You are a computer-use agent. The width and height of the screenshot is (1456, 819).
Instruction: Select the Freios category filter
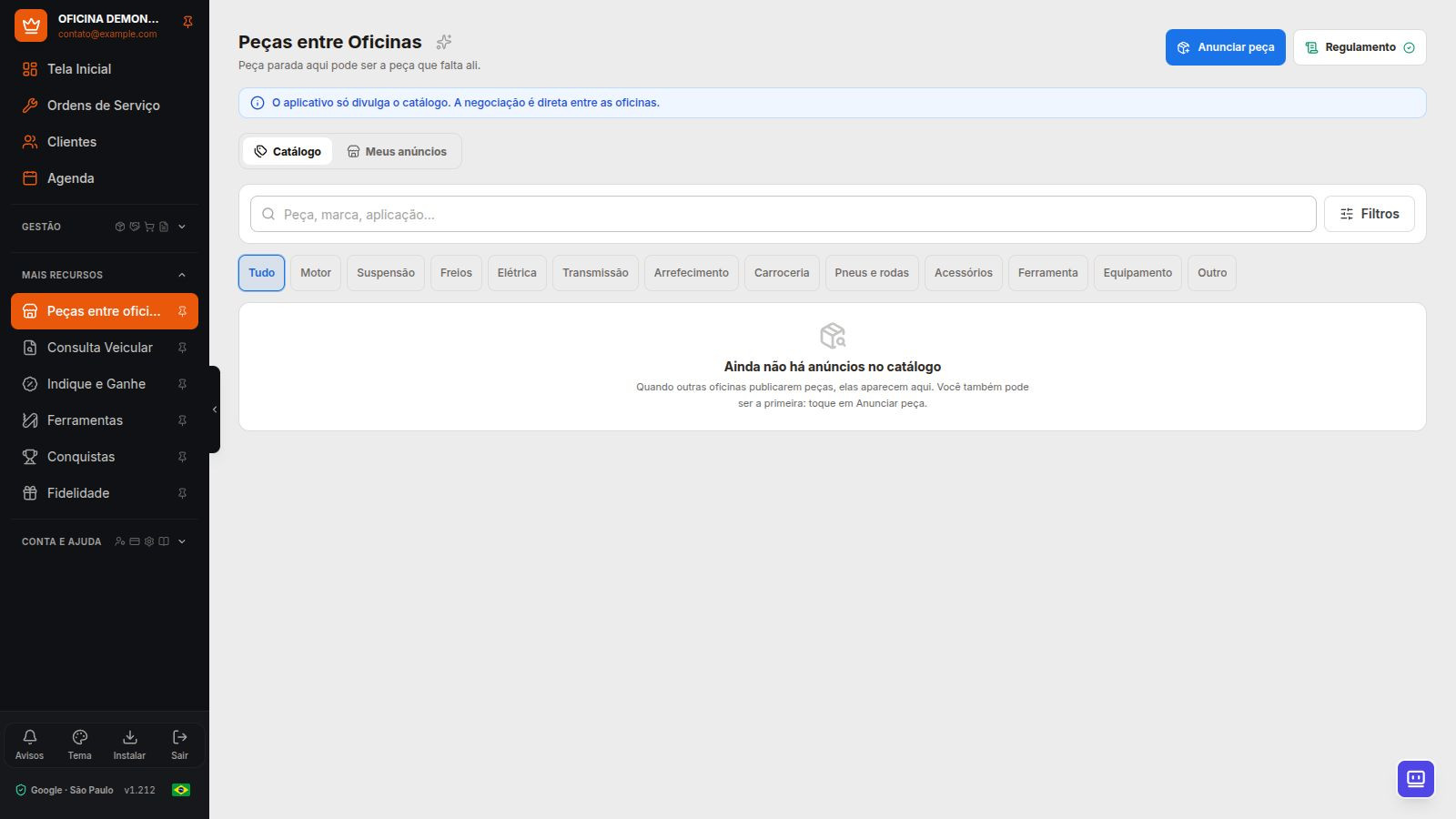pyautogui.click(x=456, y=273)
